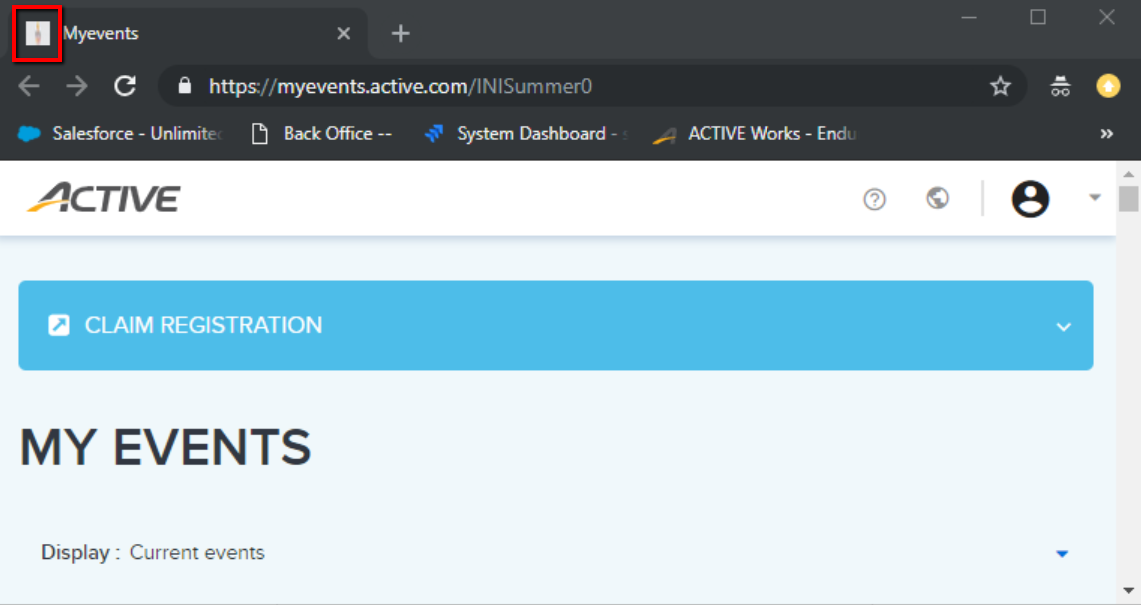
Task: Go forward to next page
Action: tap(76, 86)
